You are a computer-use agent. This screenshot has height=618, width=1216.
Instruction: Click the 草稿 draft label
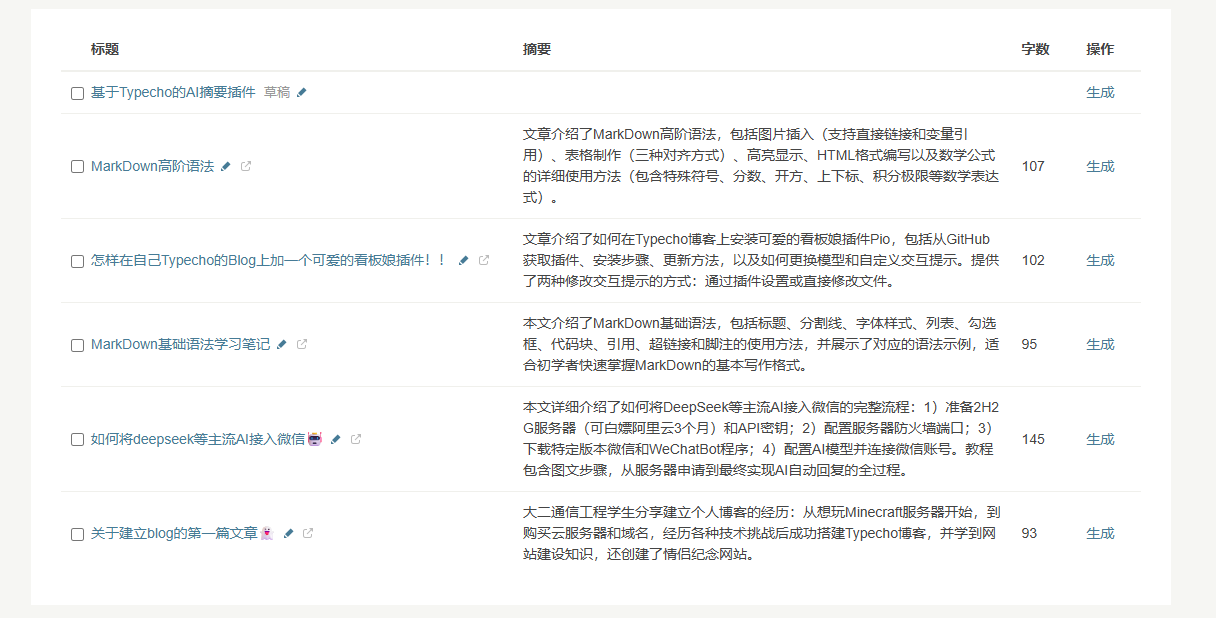pyautogui.click(x=277, y=92)
